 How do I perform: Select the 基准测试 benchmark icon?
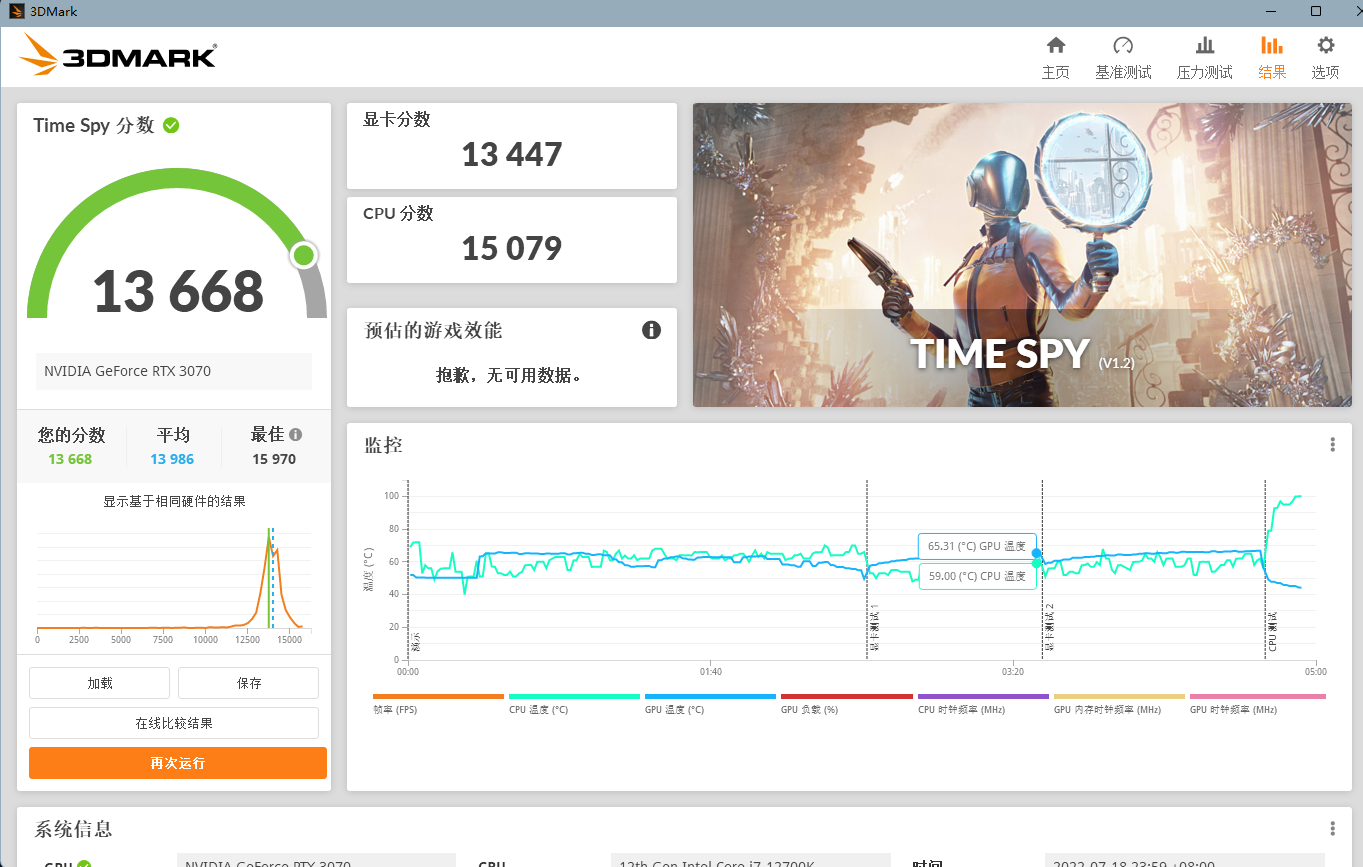[1123, 55]
